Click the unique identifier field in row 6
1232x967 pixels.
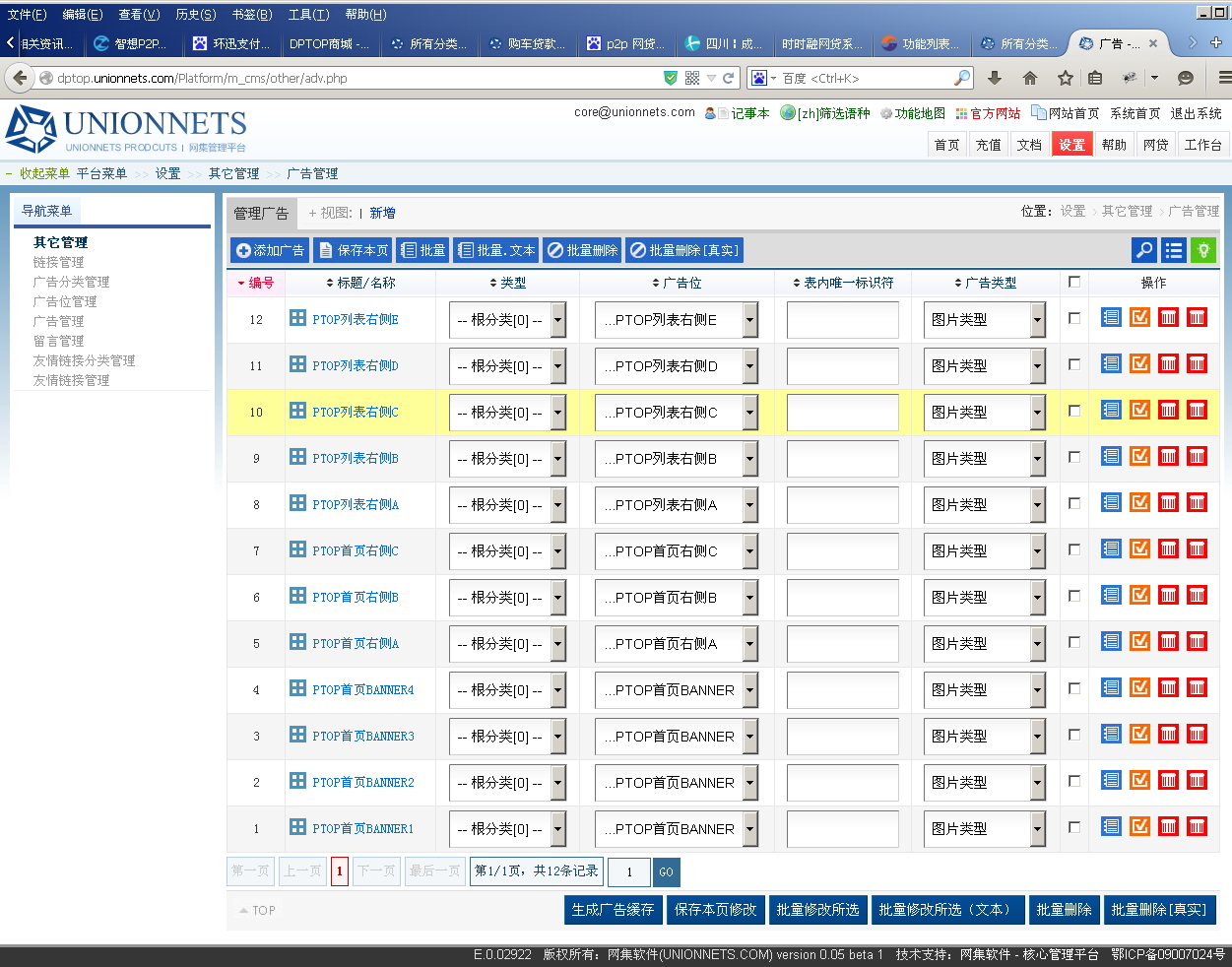point(842,598)
